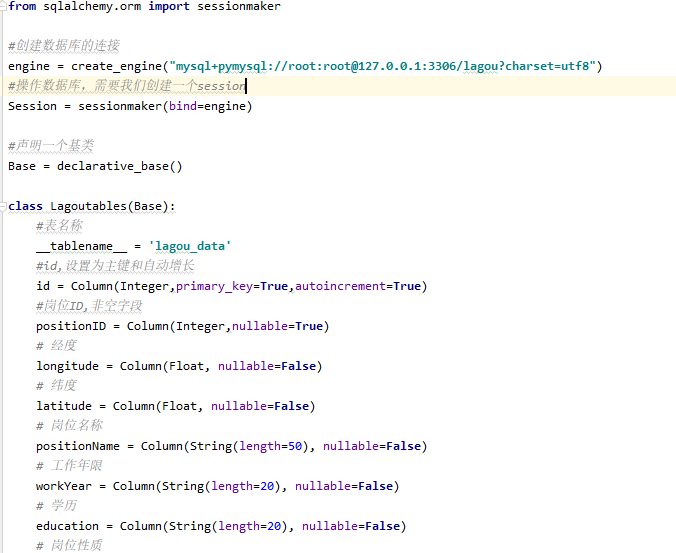Image resolution: width=676 pixels, height=553 pixels.
Task: Click the class name Lagoutables
Action: tap(88, 206)
